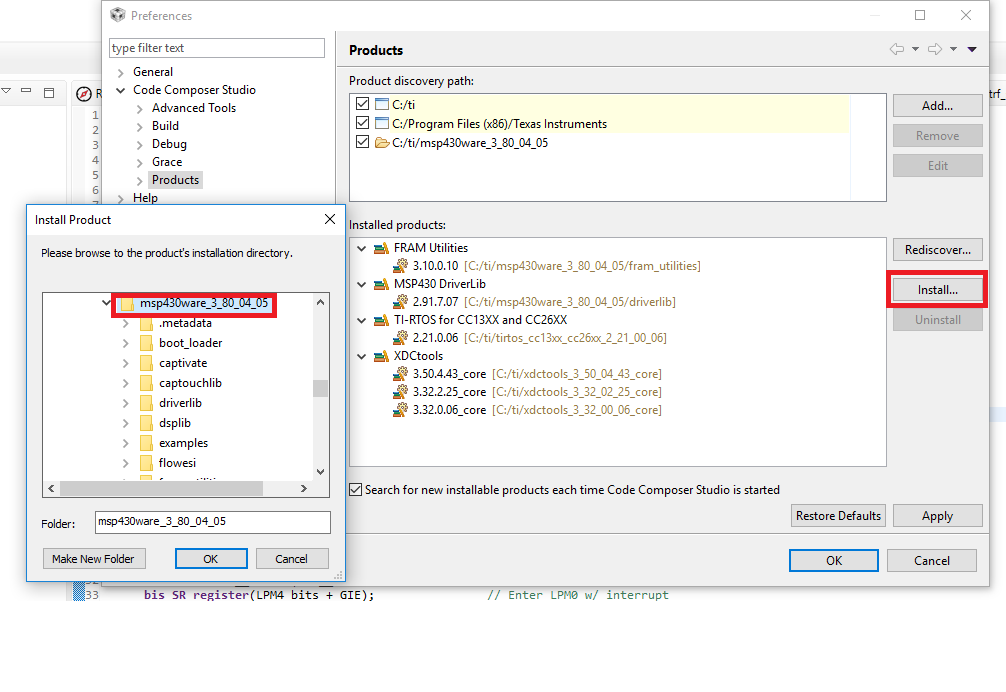
Task: Click the XDCtools product icon
Action: 381,356
